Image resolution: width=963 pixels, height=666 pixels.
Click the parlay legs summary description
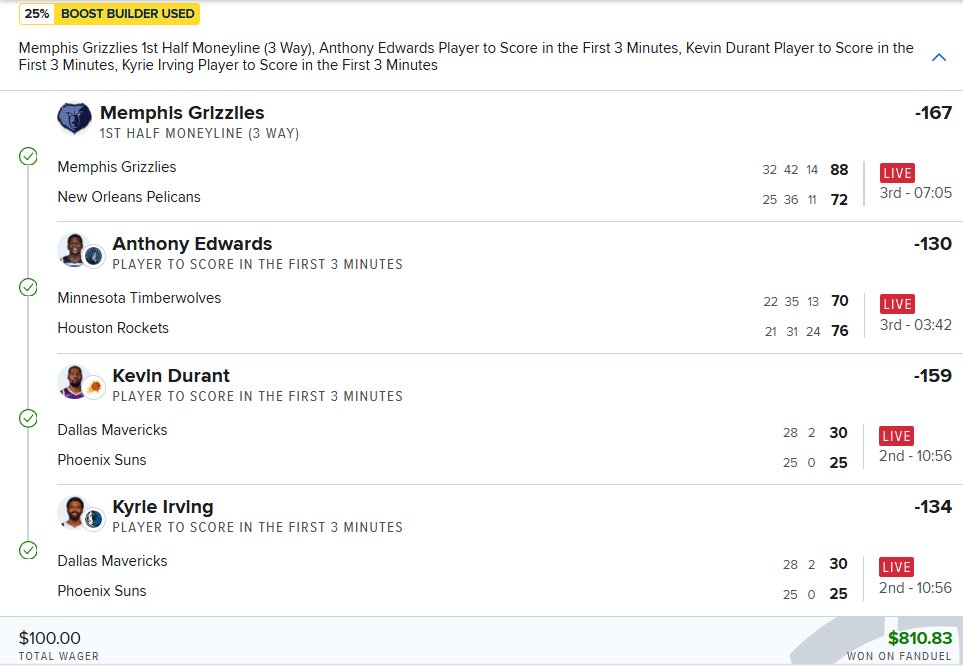coord(466,57)
